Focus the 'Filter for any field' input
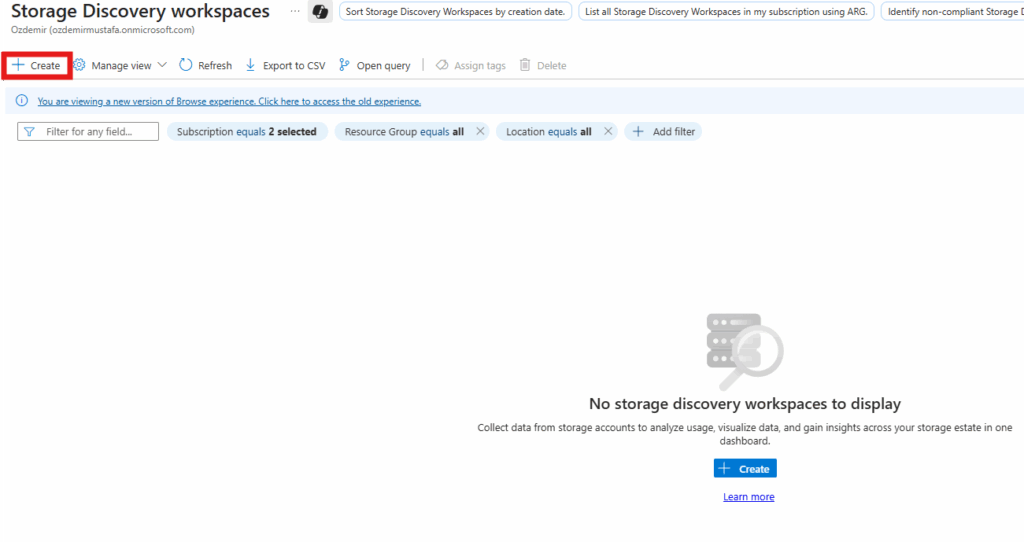This screenshot has height=542, width=1024. click(88, 131)
